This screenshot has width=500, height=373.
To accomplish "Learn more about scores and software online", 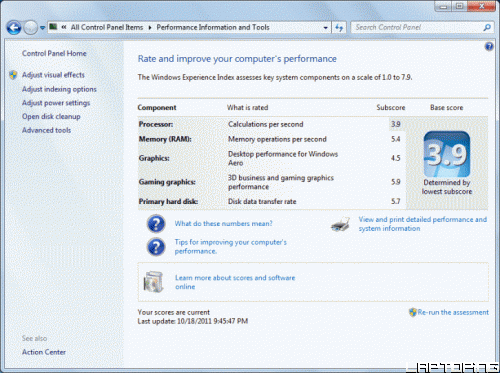I will (x=235, y=282).
